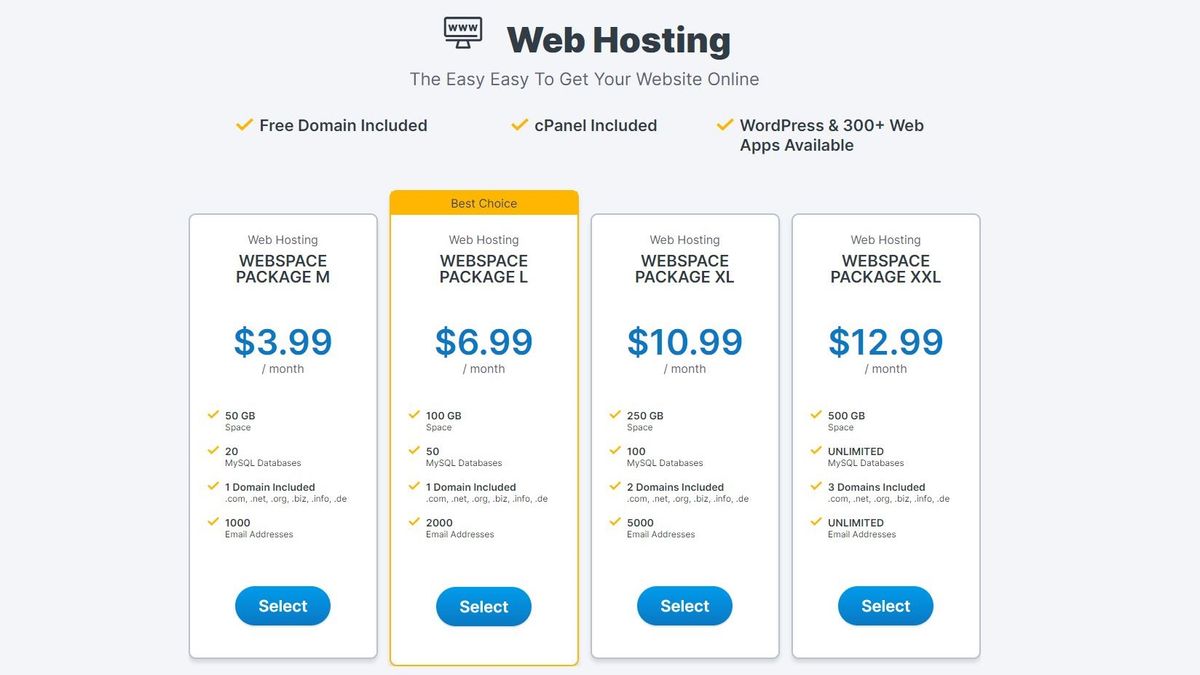Click the $3.99 per month price
Viewport: 1200px width, 675px height.
(283, 343)
